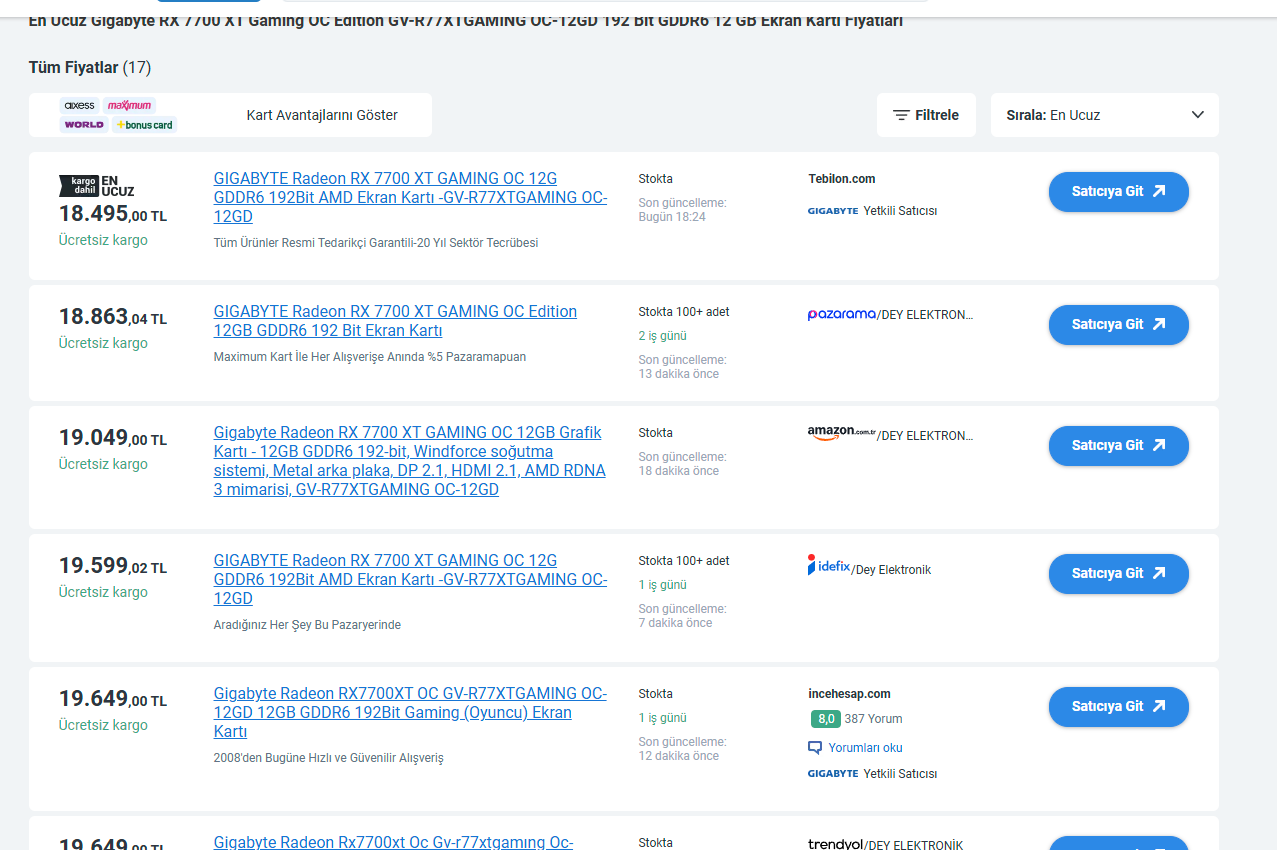Screen dimensions: 1277x850
Task: Click the axess card logo
Action: [x=79, y=105]
